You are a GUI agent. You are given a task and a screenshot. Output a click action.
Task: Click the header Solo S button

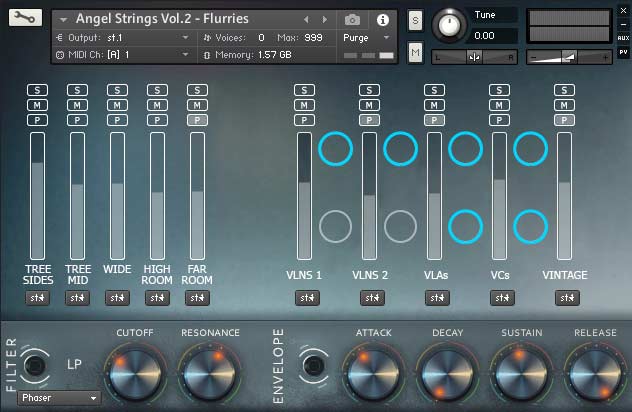(415, 21)
